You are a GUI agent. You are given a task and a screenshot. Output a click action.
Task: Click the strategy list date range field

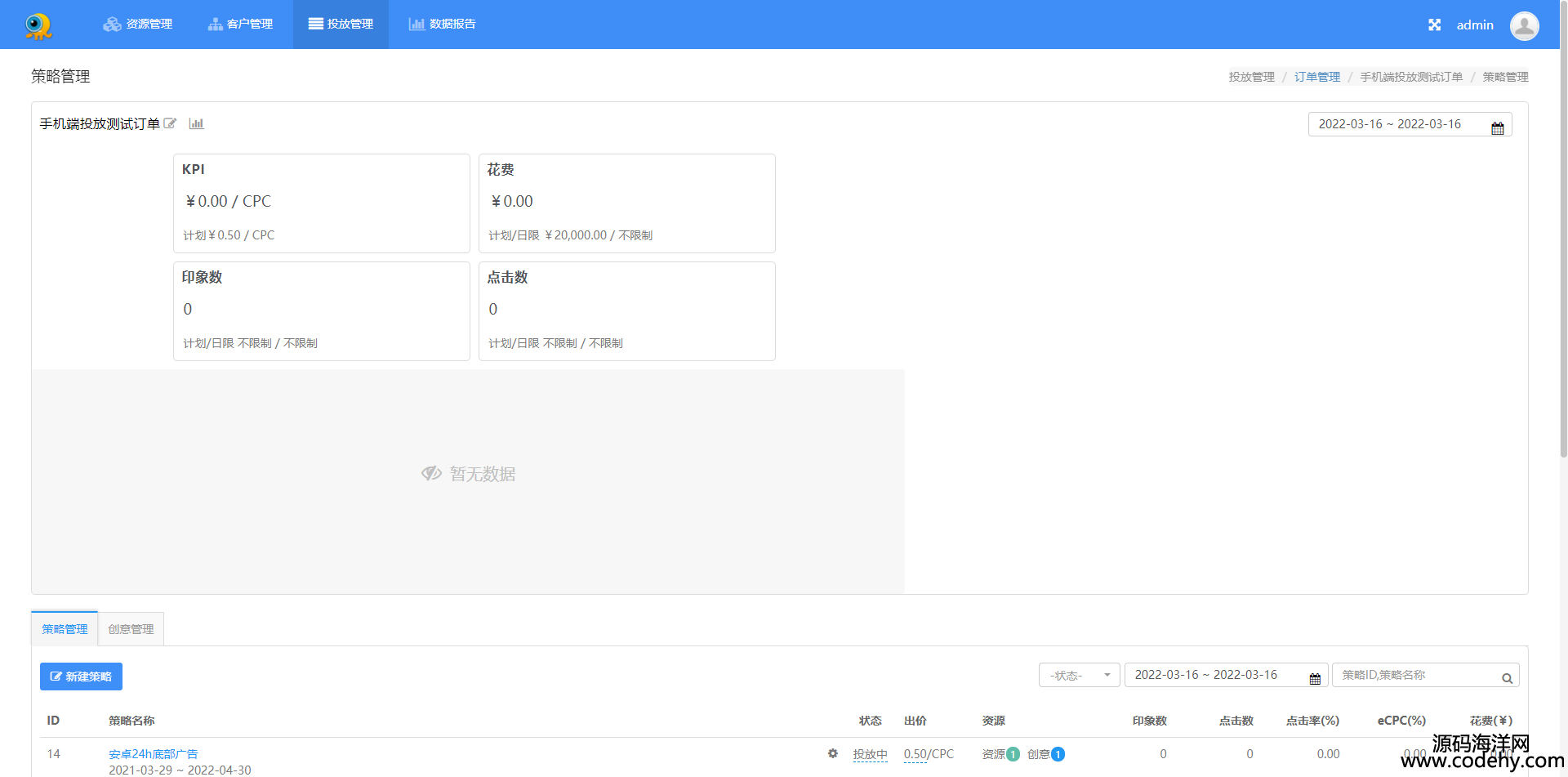pyautogui.click(x=1226, y=675)
